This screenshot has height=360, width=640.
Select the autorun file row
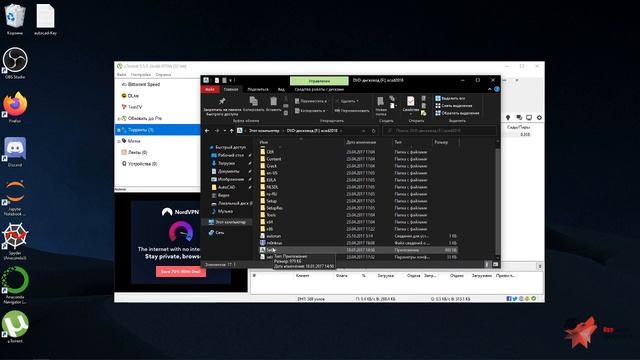(358, 236)
